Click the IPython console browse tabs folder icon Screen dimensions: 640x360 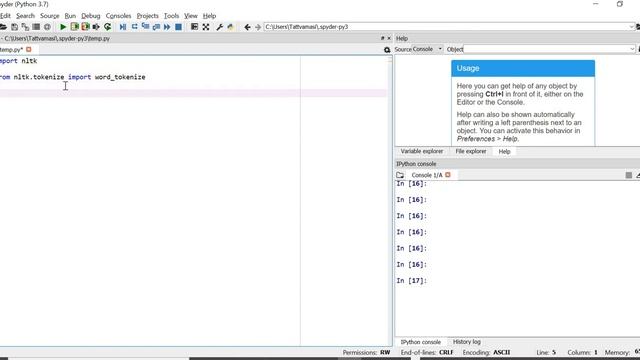tap(400, 175)
